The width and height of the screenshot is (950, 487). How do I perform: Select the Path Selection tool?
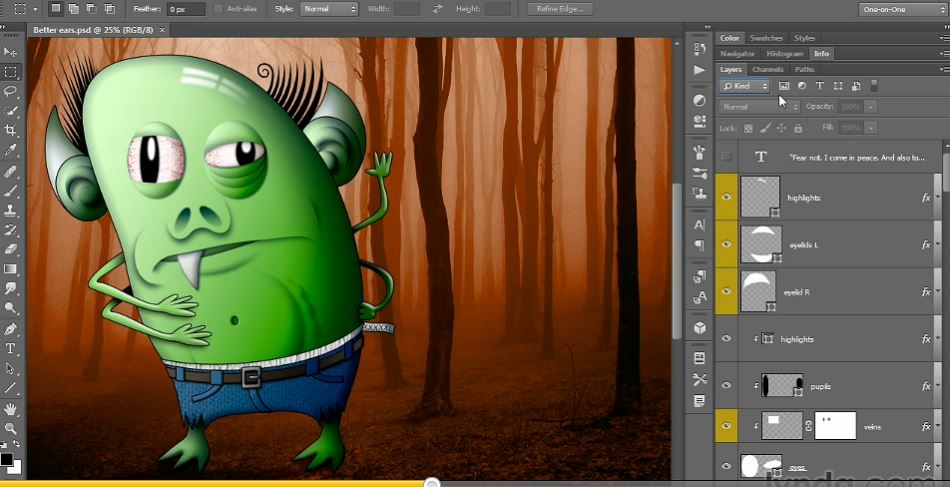(x=10, y=368)
